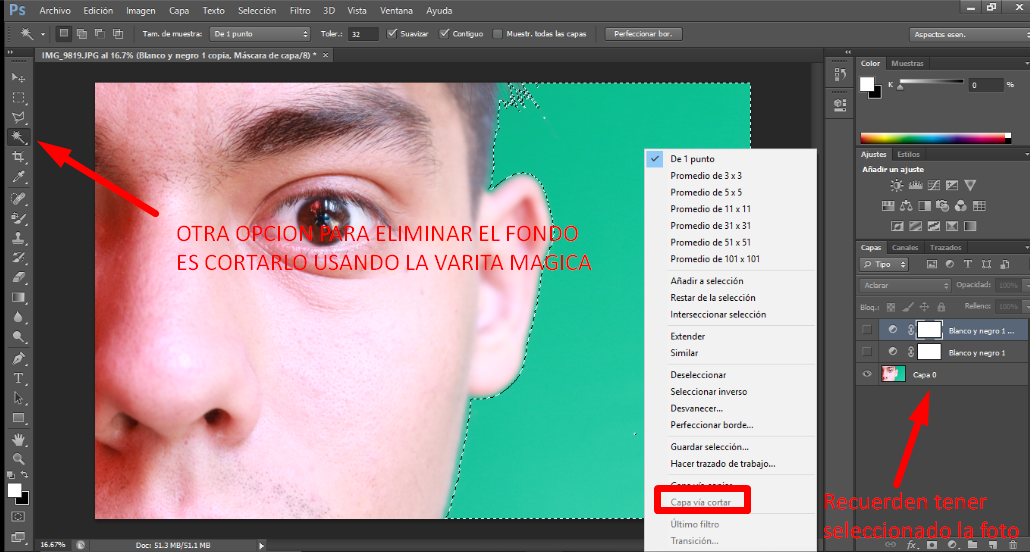Open layer filter Tipo dropdown

coord(883,264)
